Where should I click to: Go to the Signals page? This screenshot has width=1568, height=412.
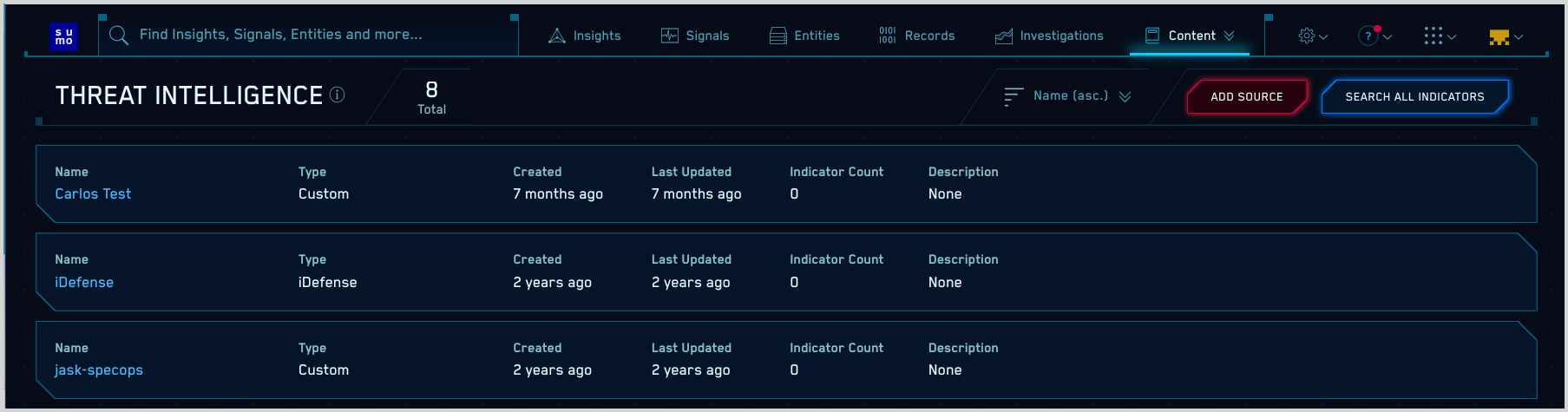[695, 36]
